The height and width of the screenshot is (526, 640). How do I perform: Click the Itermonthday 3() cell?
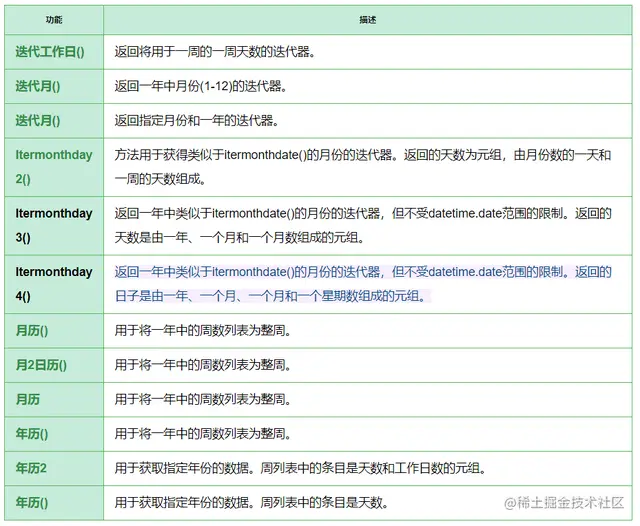pos(54,225)
